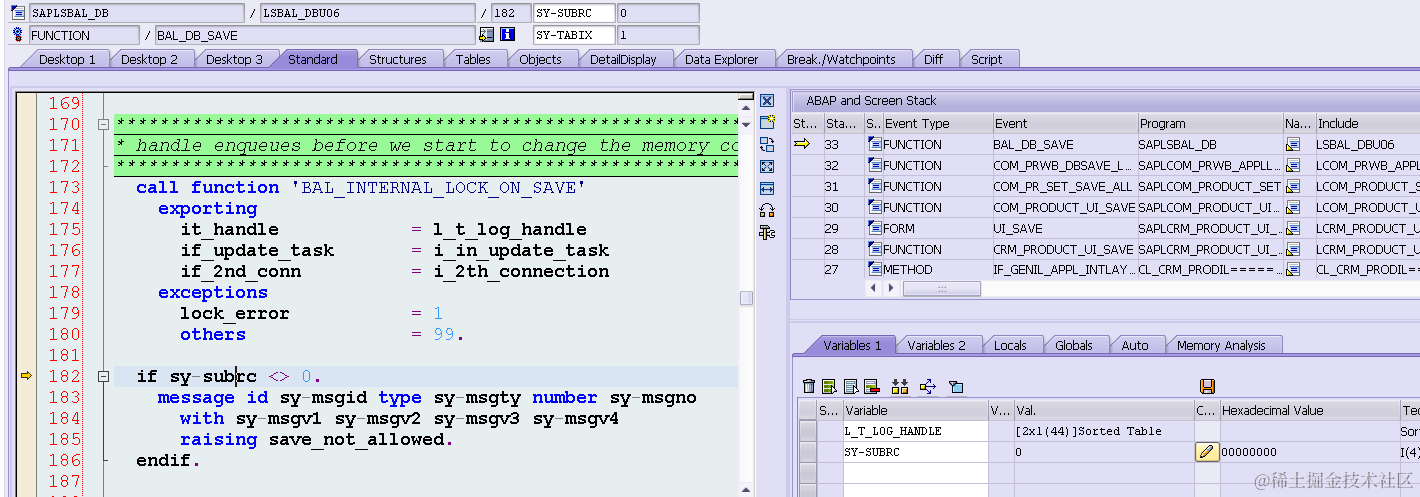Click the first green list icon in Variables toolbar
1420x497 pixels.
pyautogui.click(x=829, y=386)
